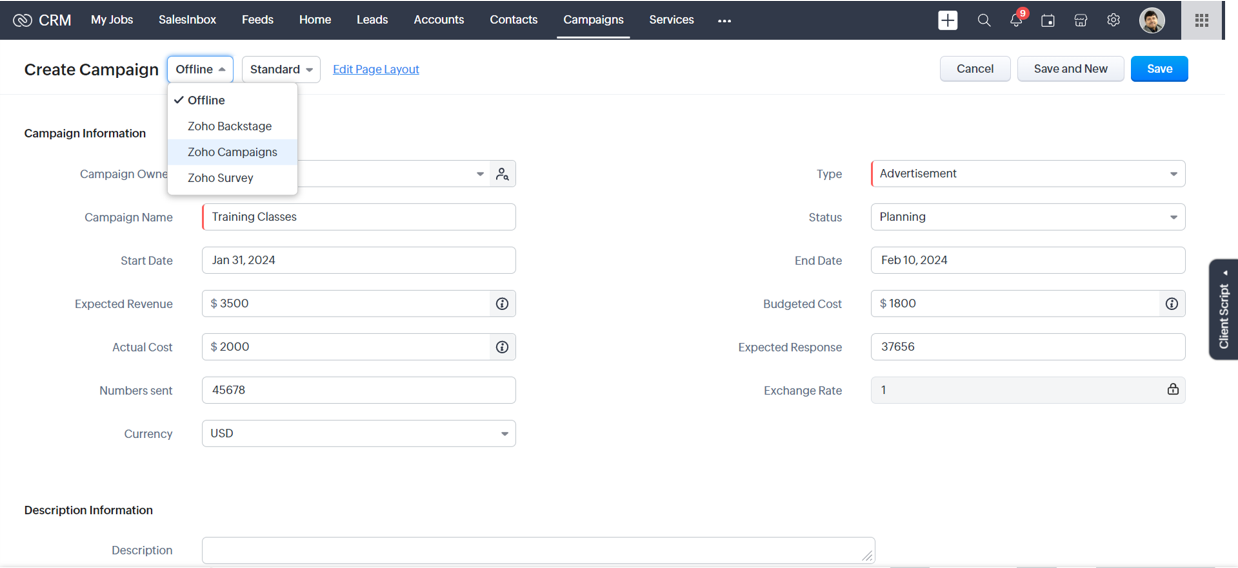Open the Campaigns tab

pyautogui.click(x=593, y=20)
